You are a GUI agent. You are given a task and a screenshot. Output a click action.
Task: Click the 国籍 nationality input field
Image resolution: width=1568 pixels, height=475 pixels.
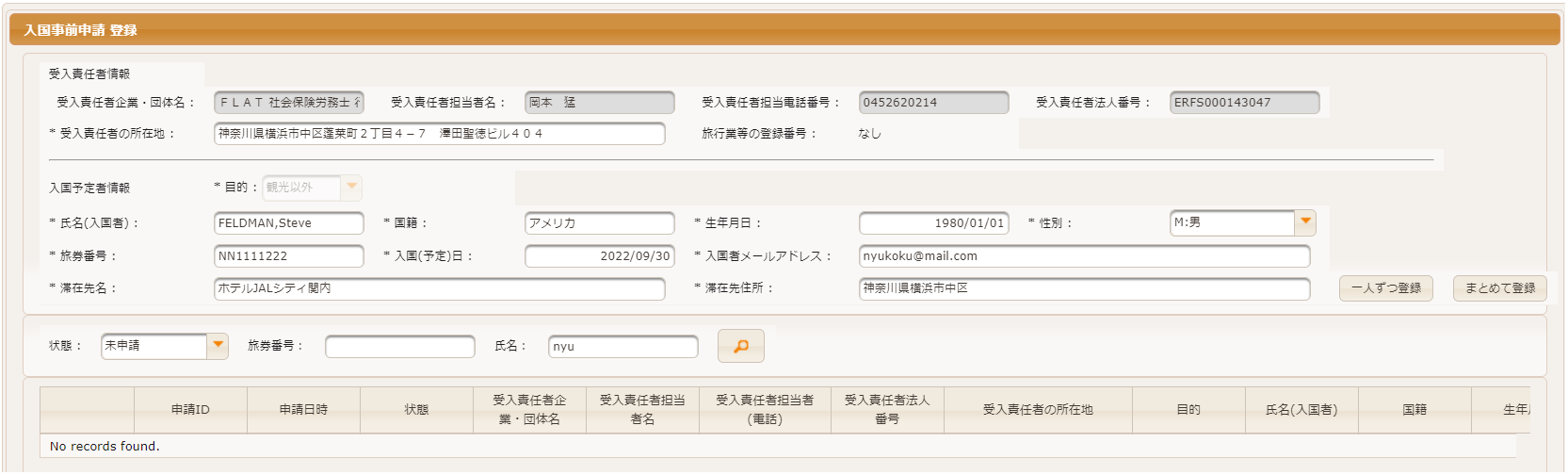click(x=599, y=223)
